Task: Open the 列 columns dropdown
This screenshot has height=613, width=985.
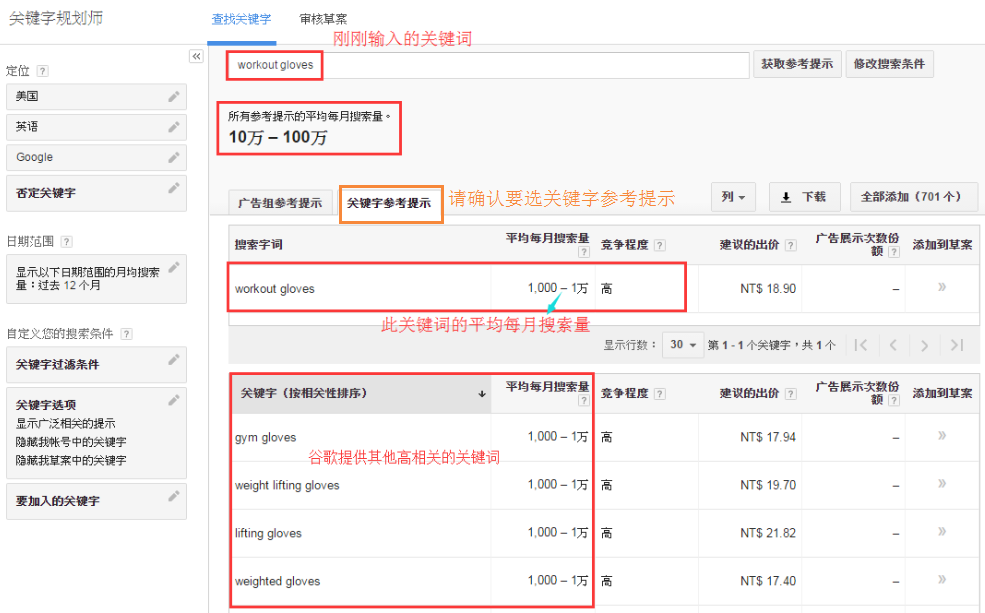Action: click(733, 197)
